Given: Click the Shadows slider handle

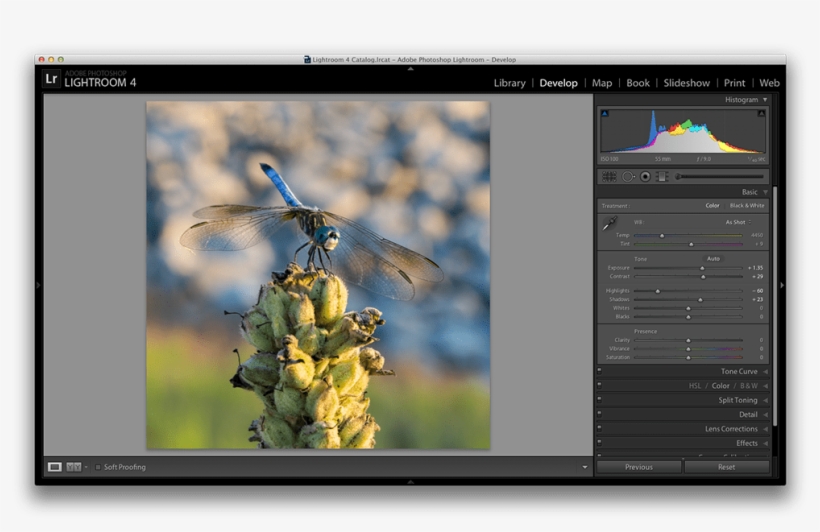Looking at the screenshot, I should pyautogui.click(x=701, y=300).
